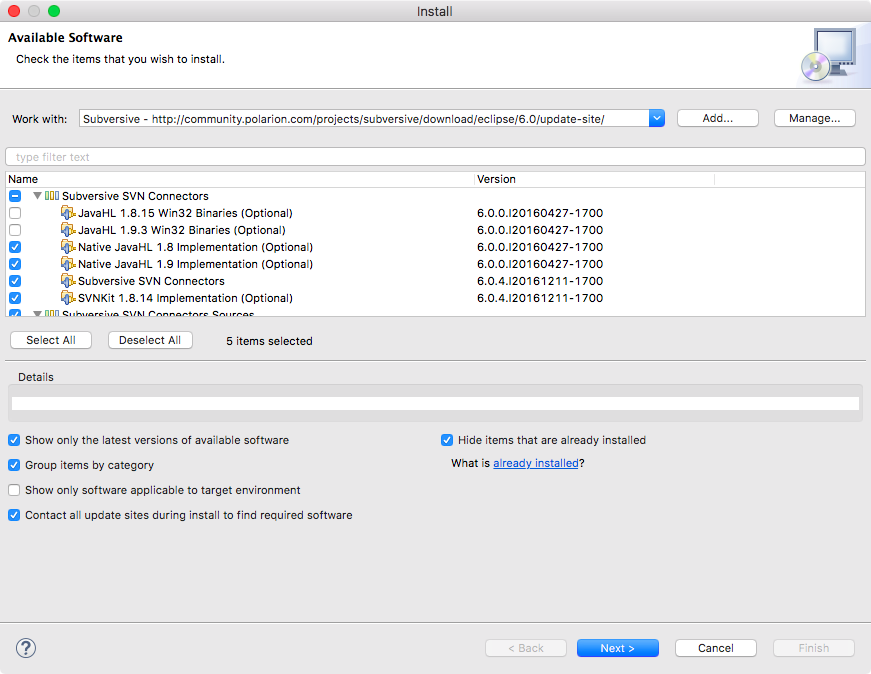Click the '5 items selected' status text
This screenshot has width=871, height=674.
269,341
